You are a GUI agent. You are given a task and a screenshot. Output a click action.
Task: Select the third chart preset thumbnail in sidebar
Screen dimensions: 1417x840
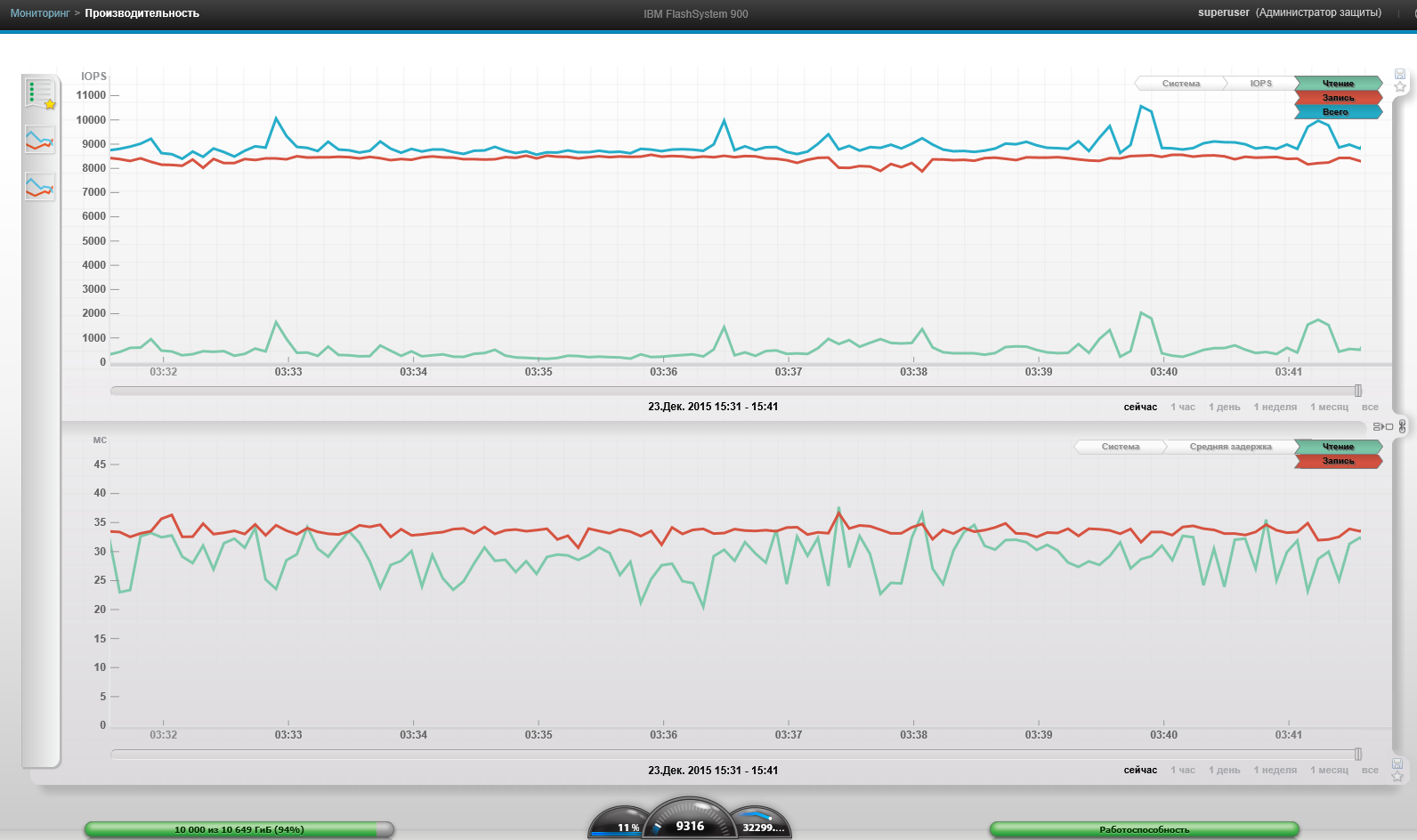tap(40, 186)
